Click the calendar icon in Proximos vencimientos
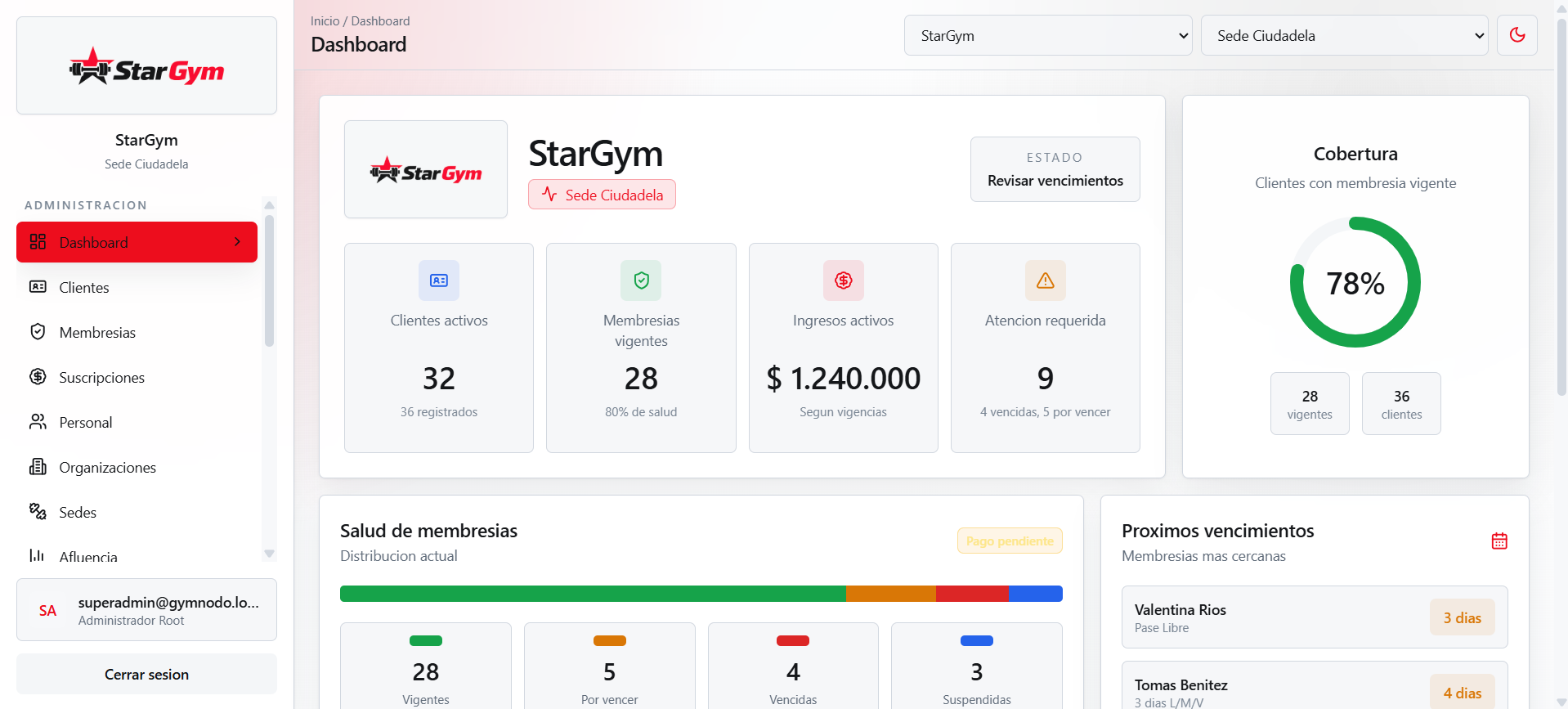 point(1499,541)
